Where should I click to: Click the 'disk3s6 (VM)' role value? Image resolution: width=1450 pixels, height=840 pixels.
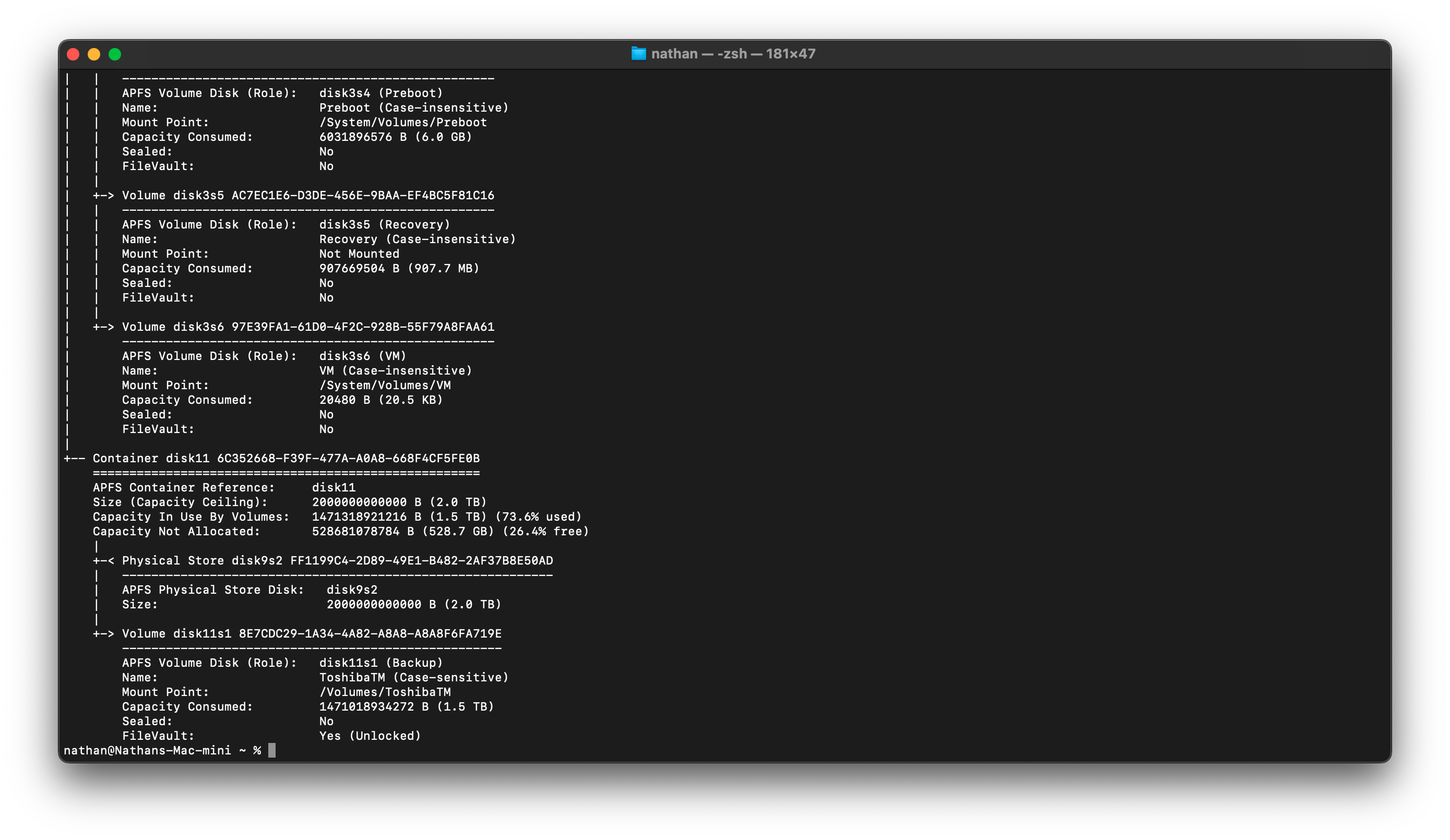362,356
